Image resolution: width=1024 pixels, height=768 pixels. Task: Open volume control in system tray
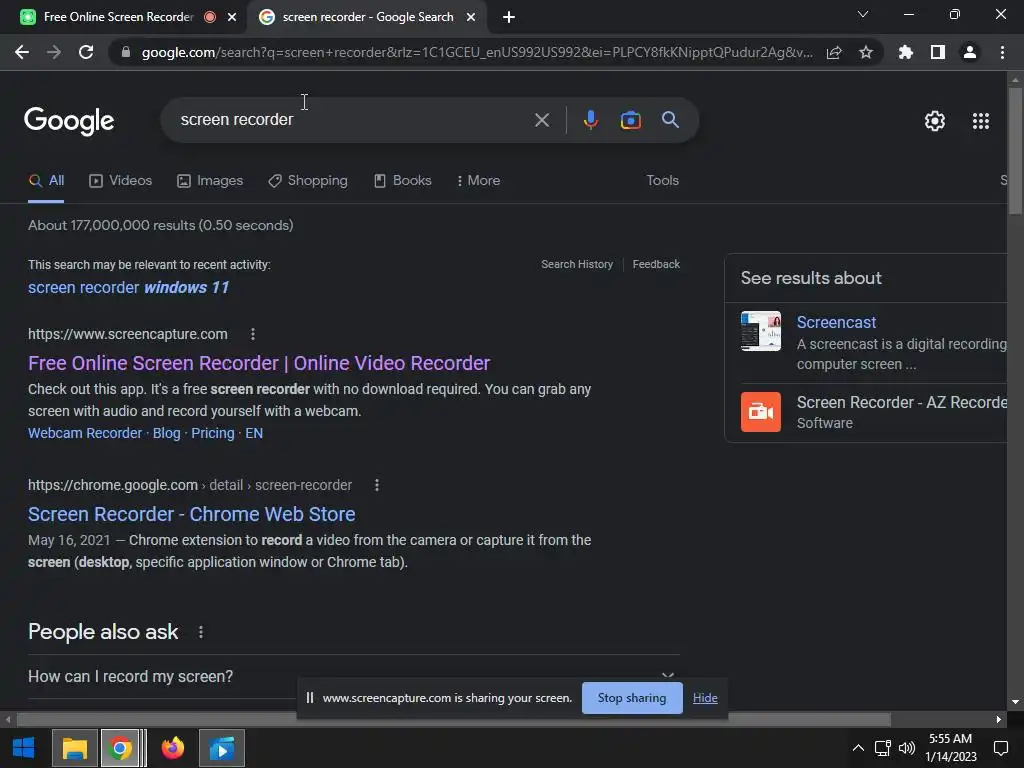coord(907,748)
